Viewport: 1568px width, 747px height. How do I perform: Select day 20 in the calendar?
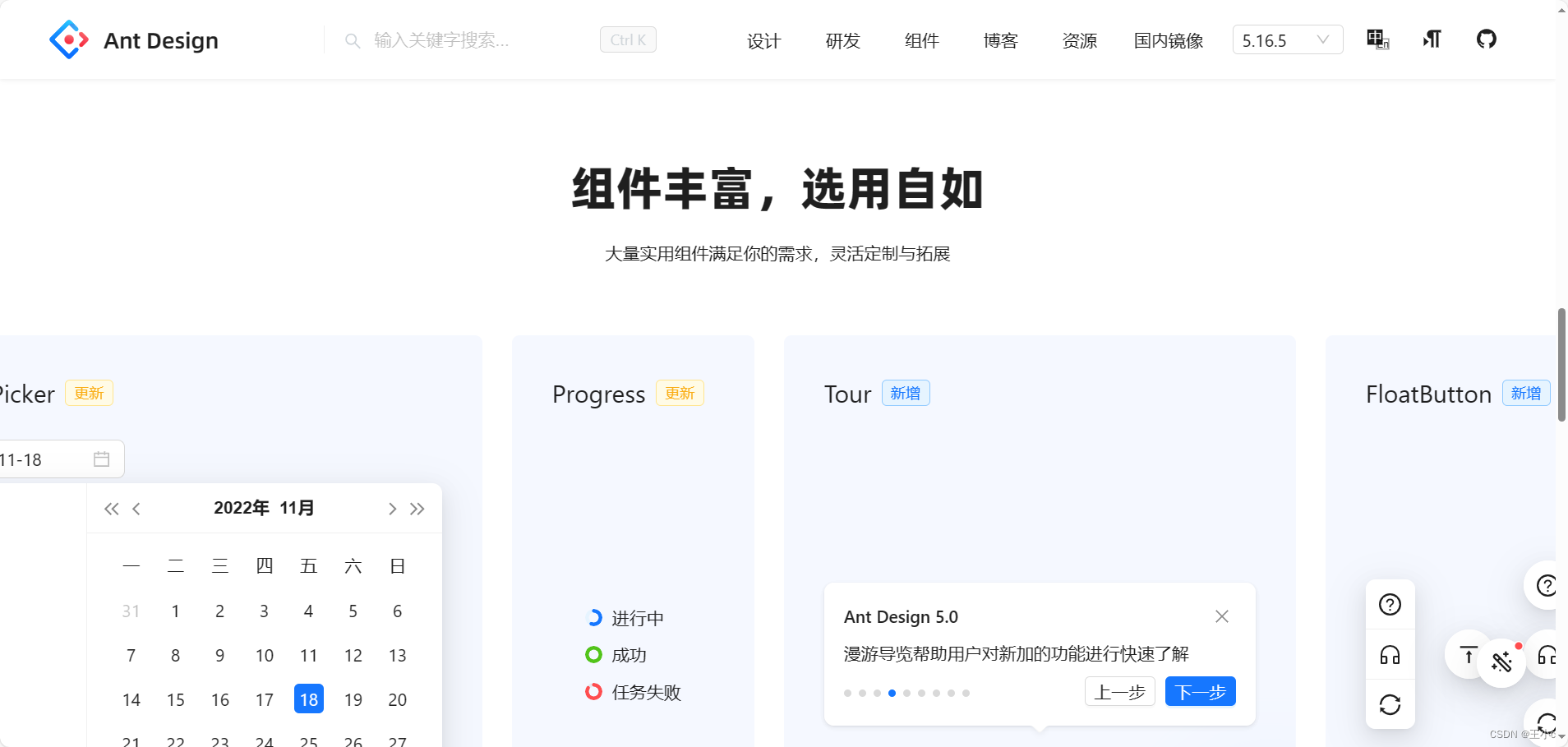pos(398,699)
